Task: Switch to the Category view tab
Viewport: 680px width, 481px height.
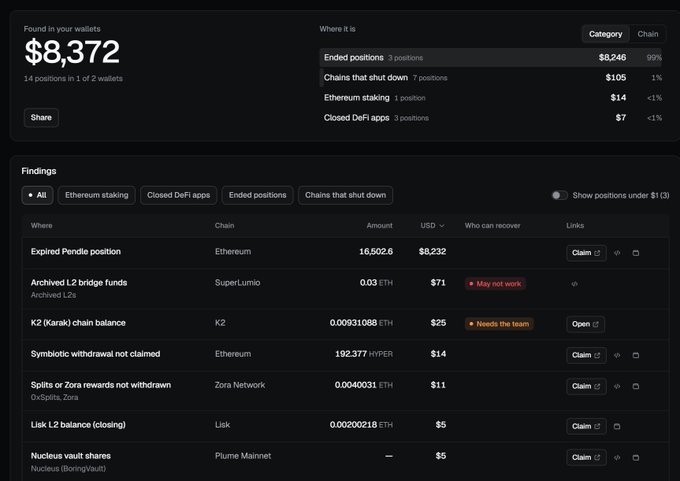Action: coord(605,34)
